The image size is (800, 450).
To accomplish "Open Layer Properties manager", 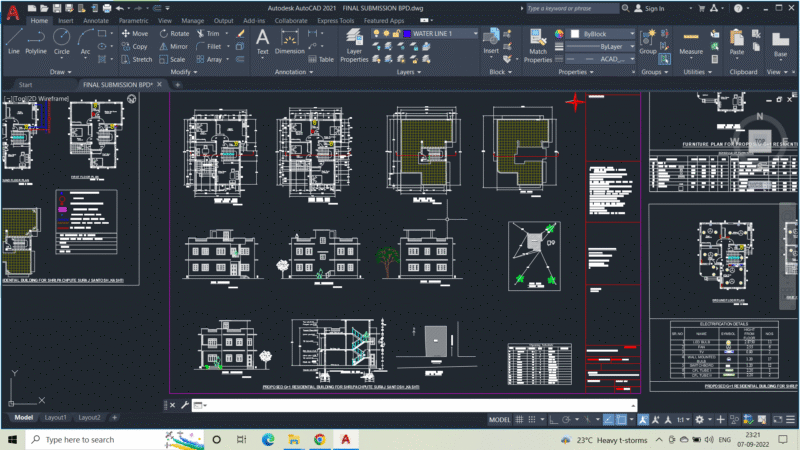I will click(354, 45).
